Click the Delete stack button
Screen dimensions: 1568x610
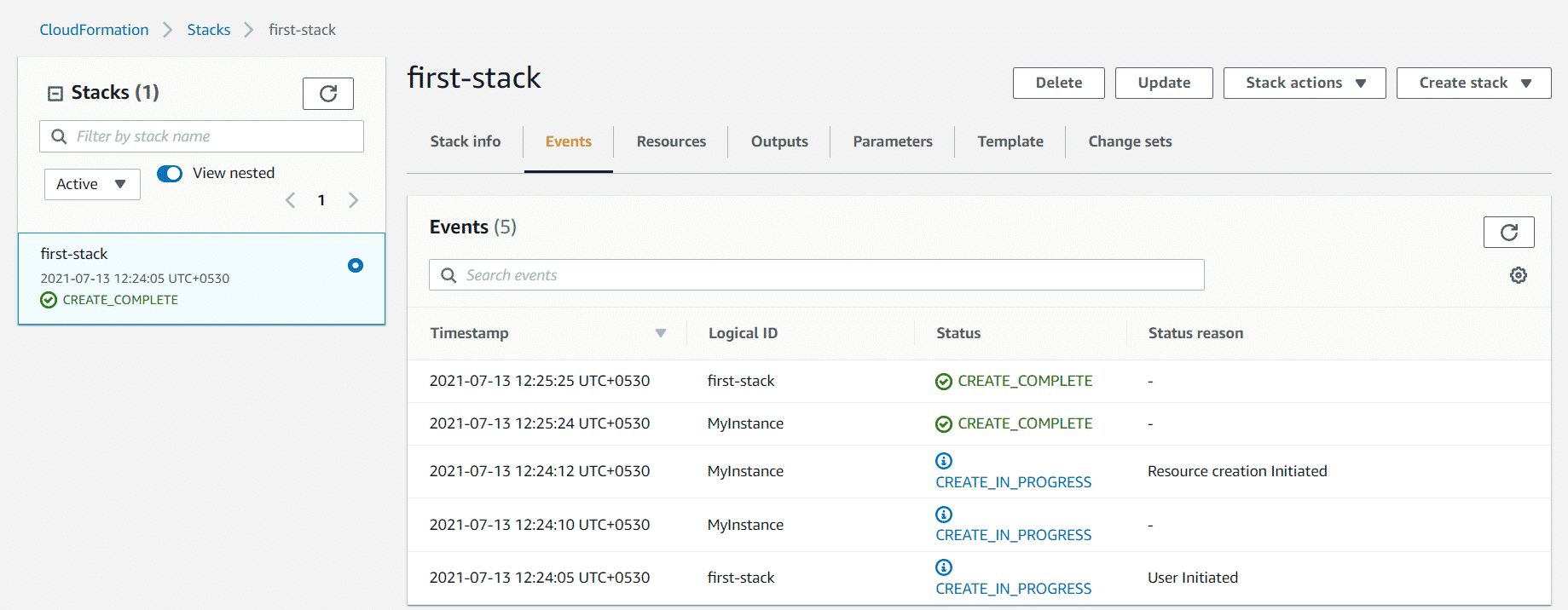coord(1059,83)
